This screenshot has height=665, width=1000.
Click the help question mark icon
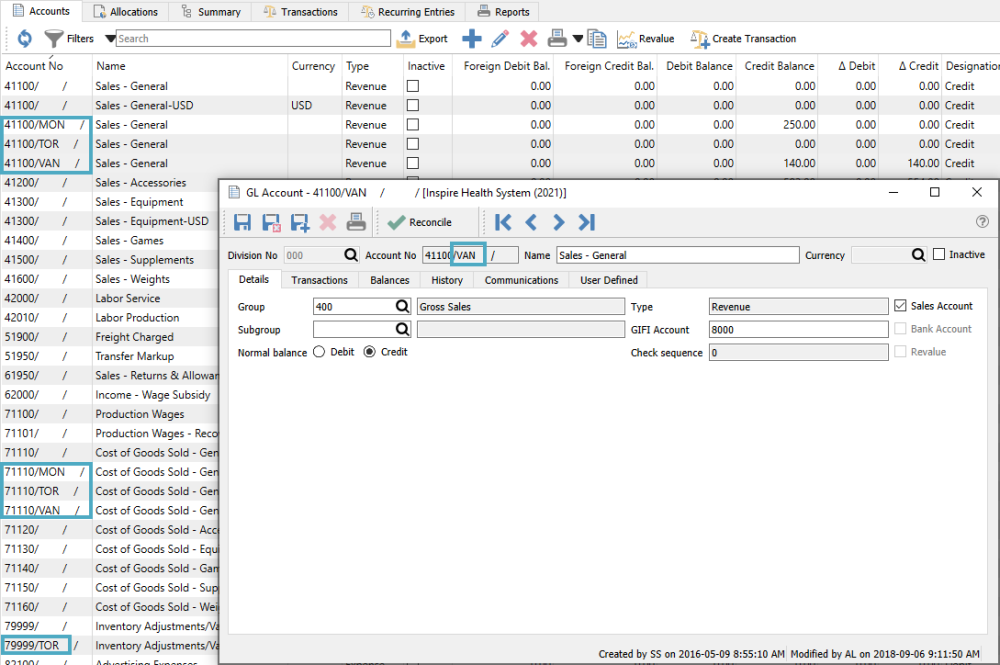coord(982,222)
